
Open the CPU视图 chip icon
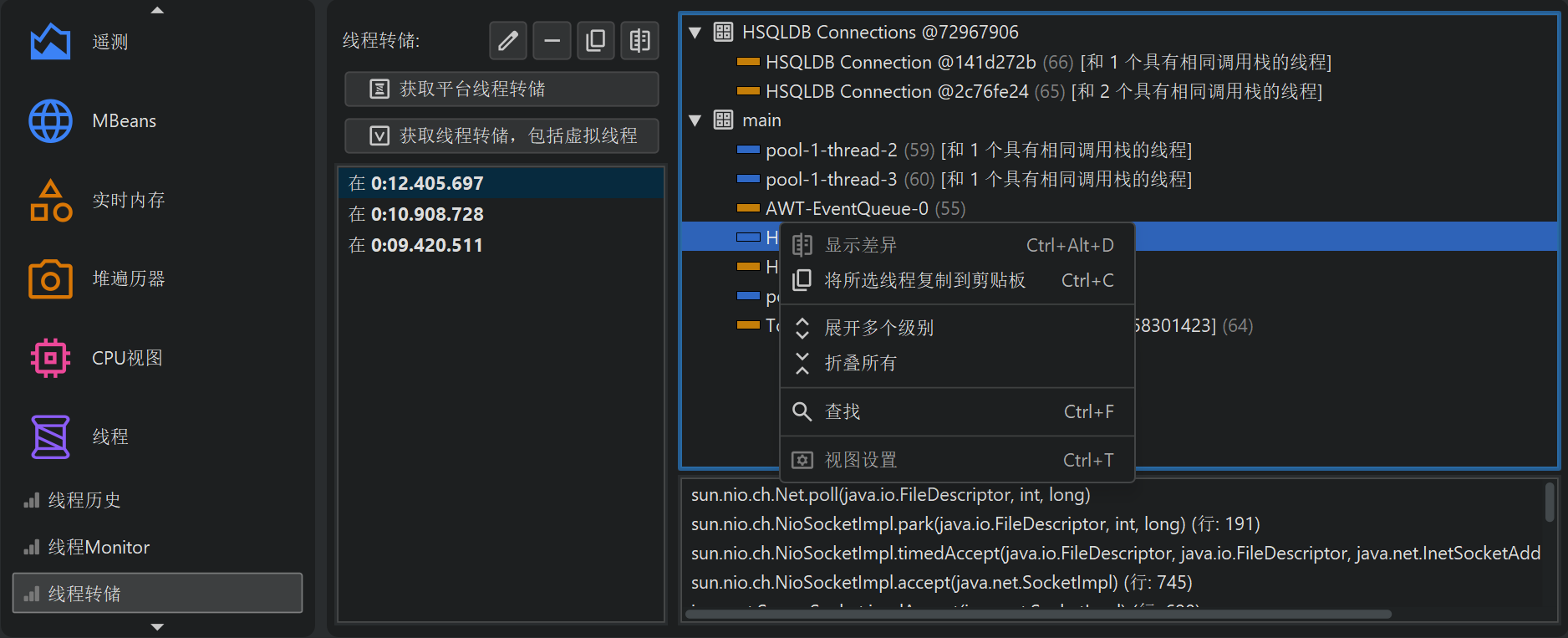(50, 358)
